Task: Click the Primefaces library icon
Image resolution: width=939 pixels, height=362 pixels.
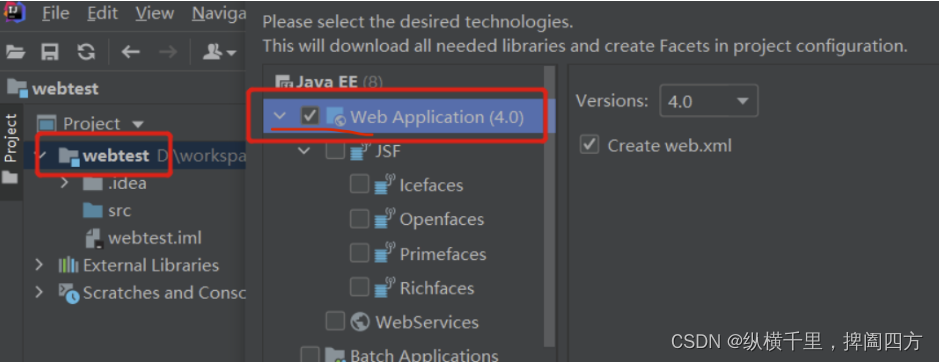Action: (x=385, y=253)
